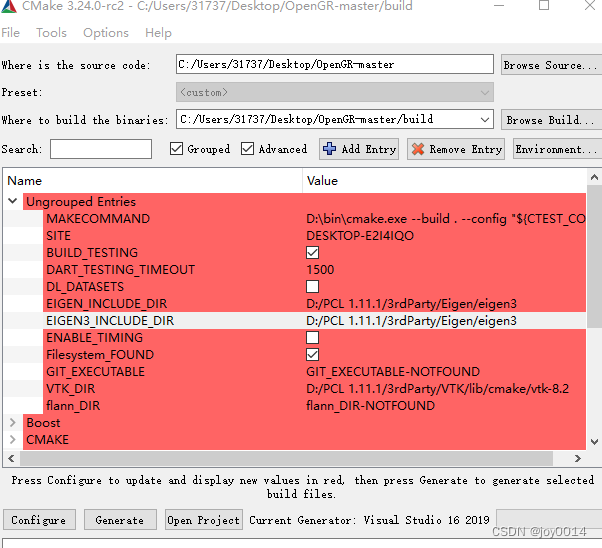Open the Tools menu
Image resolution: width=602 pixels, height=548 pixels.
point(51,33)
